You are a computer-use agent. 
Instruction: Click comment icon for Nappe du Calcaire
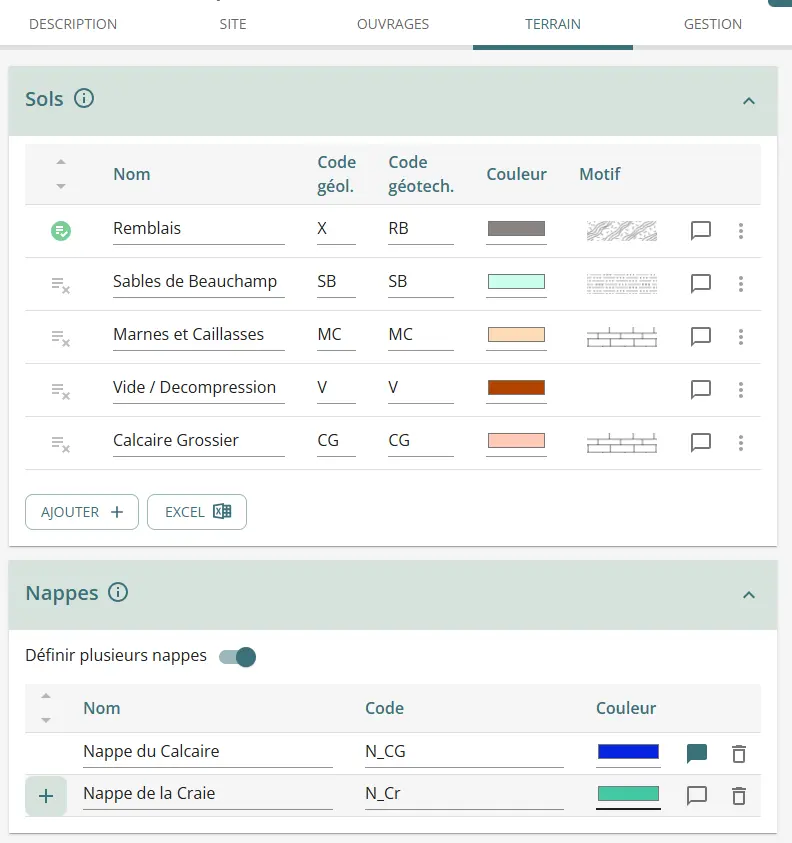click(697, 754)
